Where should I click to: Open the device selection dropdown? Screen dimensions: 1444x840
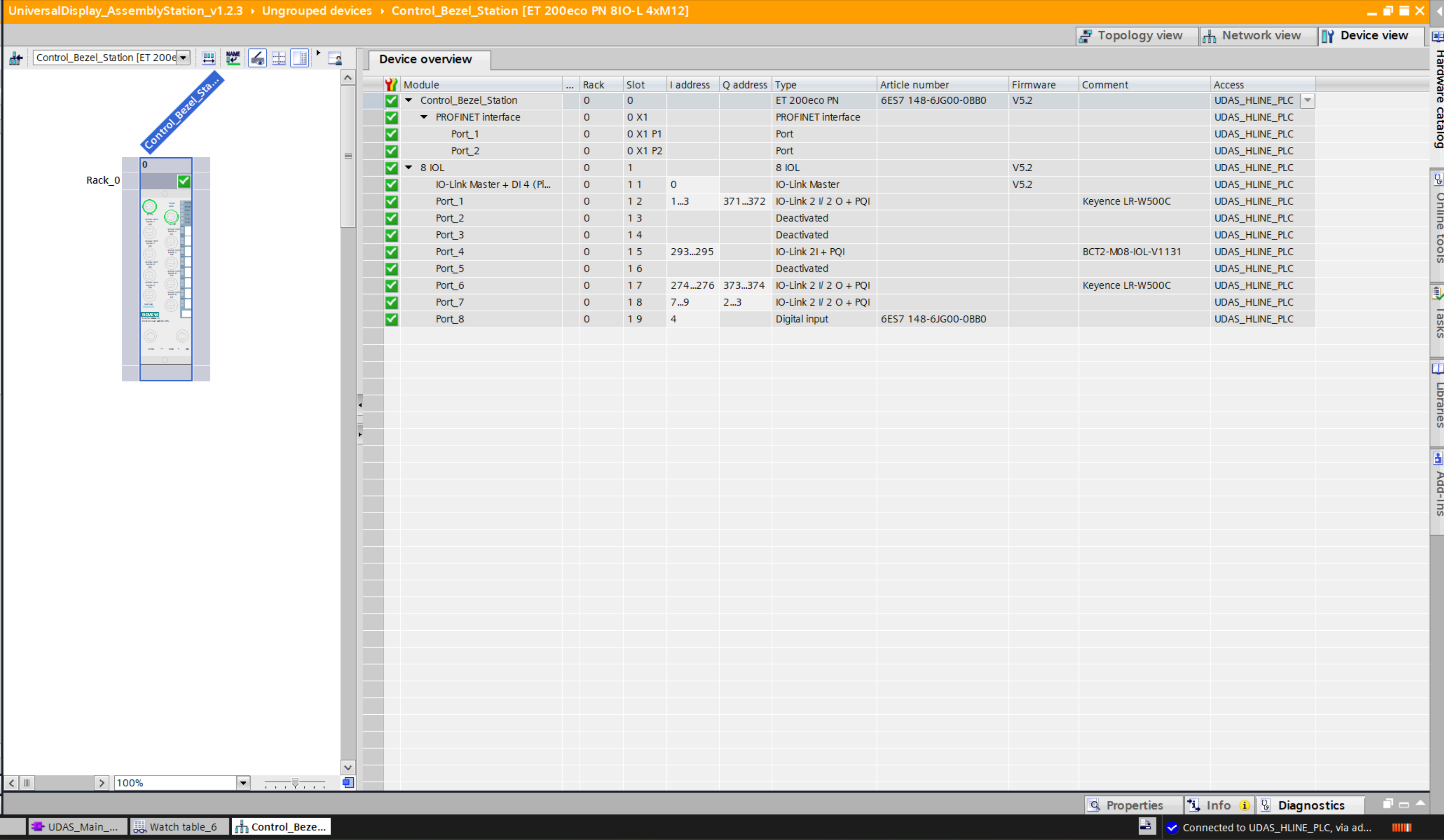click(x=183, y=58)
